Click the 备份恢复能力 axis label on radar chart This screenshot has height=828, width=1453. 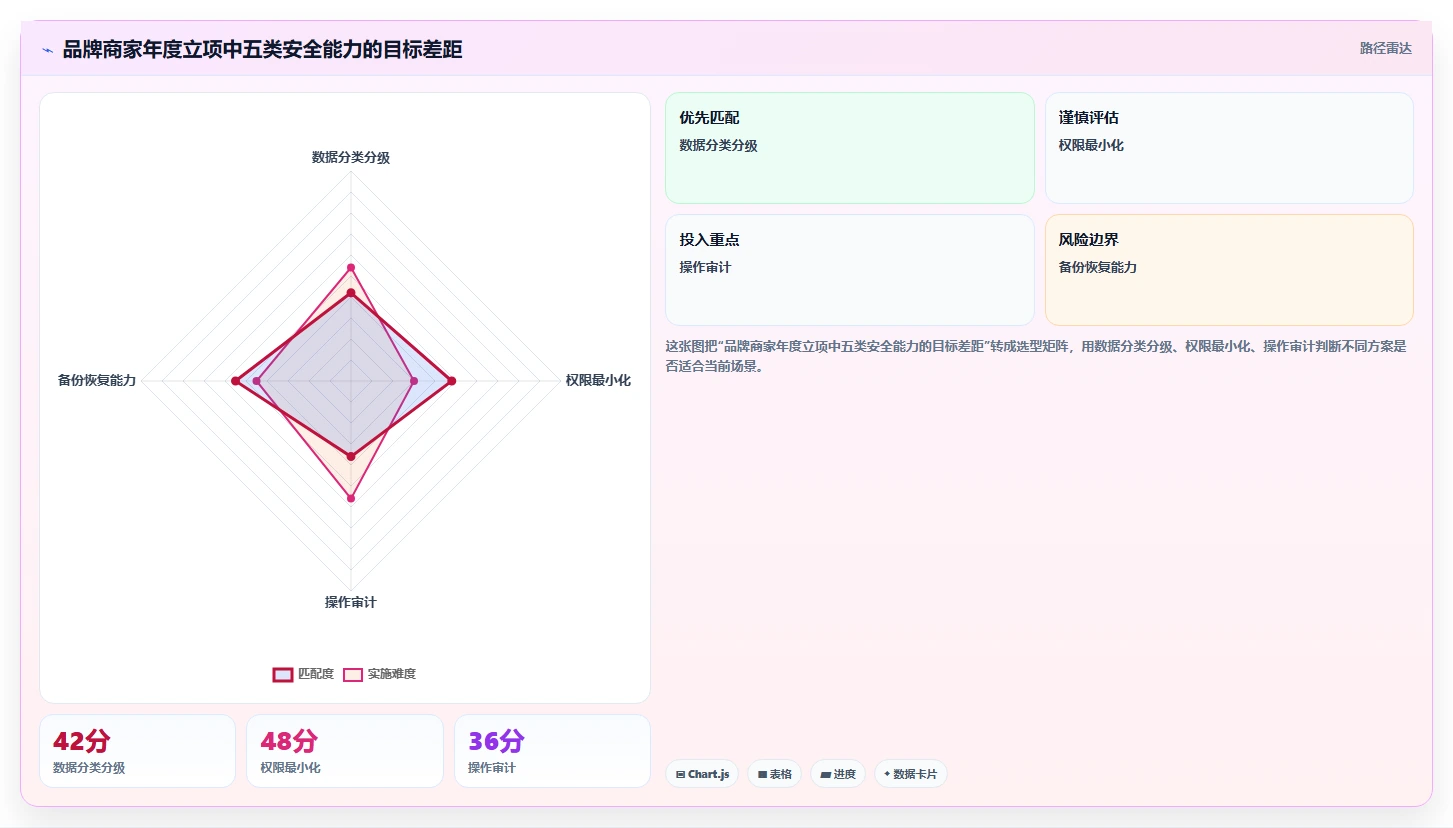(x=97, y=380)
